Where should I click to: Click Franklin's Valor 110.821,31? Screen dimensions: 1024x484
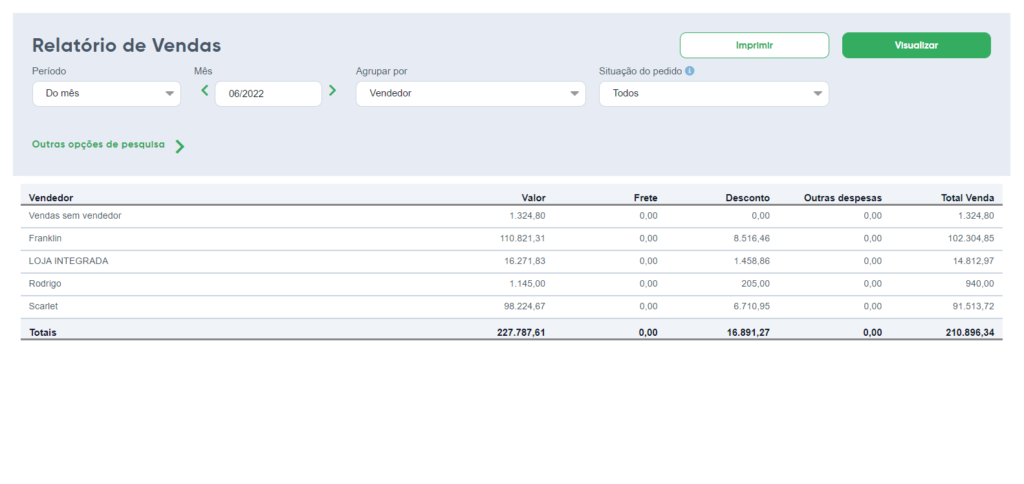(x=522, y=238)
